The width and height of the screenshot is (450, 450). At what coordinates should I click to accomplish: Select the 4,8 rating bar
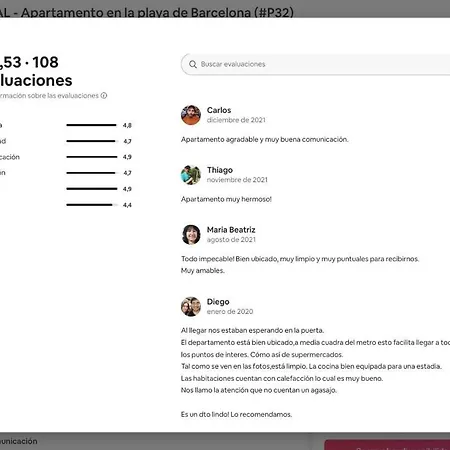[92, 125]
